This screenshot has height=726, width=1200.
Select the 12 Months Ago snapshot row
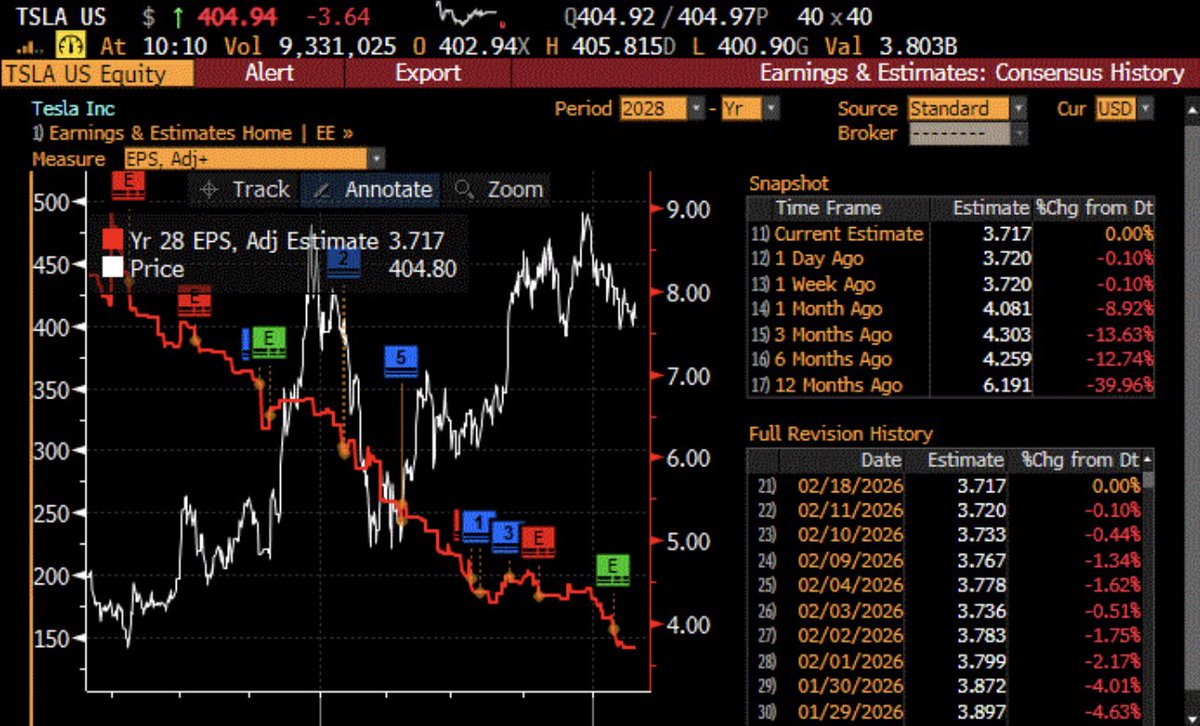(x=950, y=385)
